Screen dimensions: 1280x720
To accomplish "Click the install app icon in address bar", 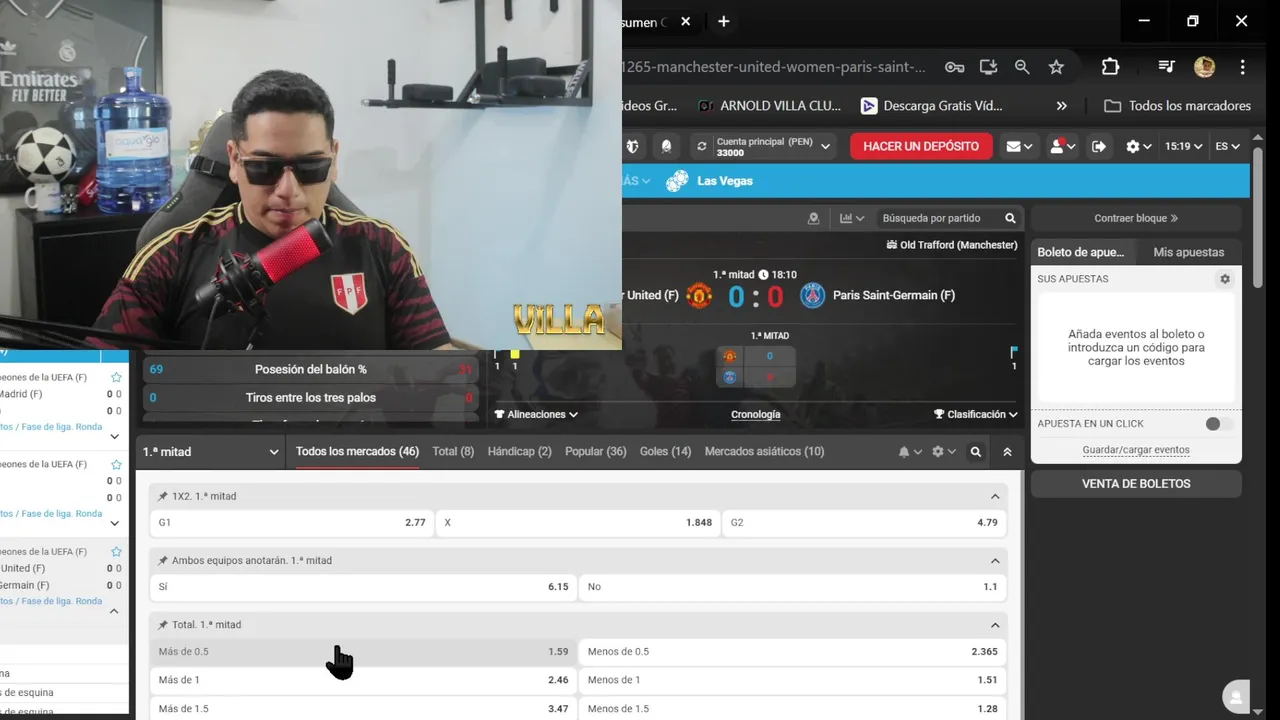I will [988, 67].
